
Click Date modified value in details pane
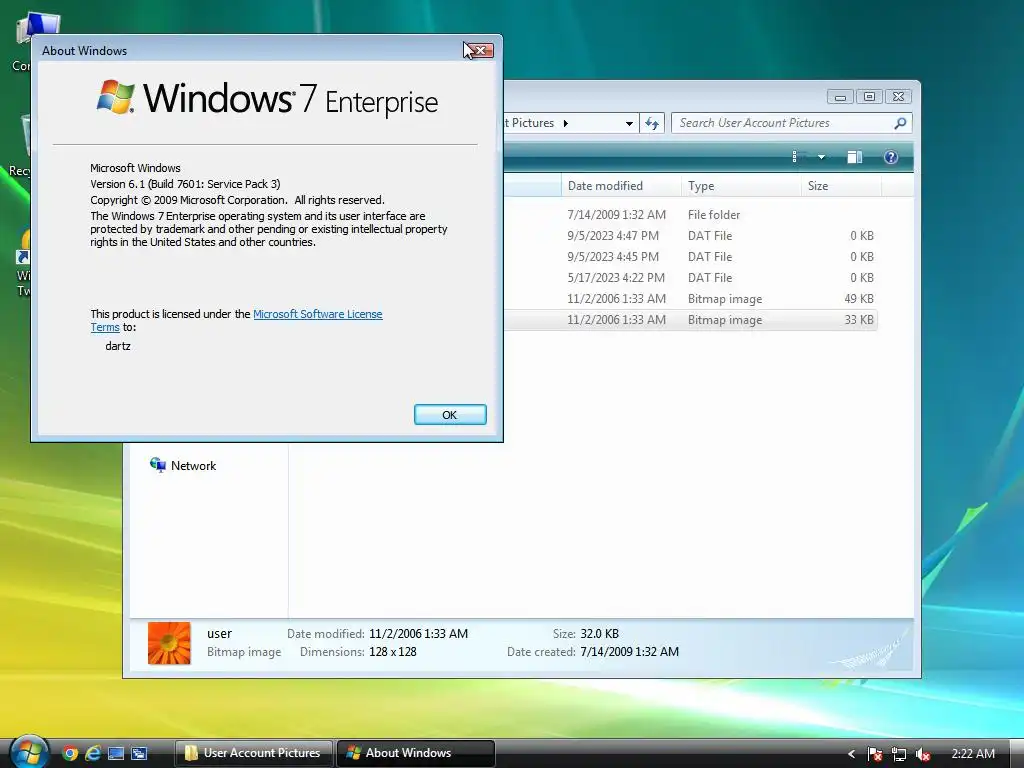418,633
